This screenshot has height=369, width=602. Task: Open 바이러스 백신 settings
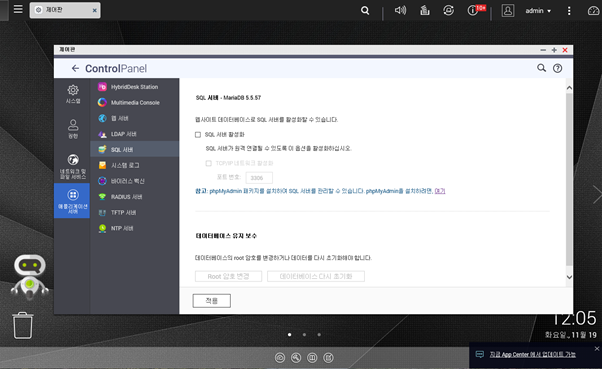134,181
